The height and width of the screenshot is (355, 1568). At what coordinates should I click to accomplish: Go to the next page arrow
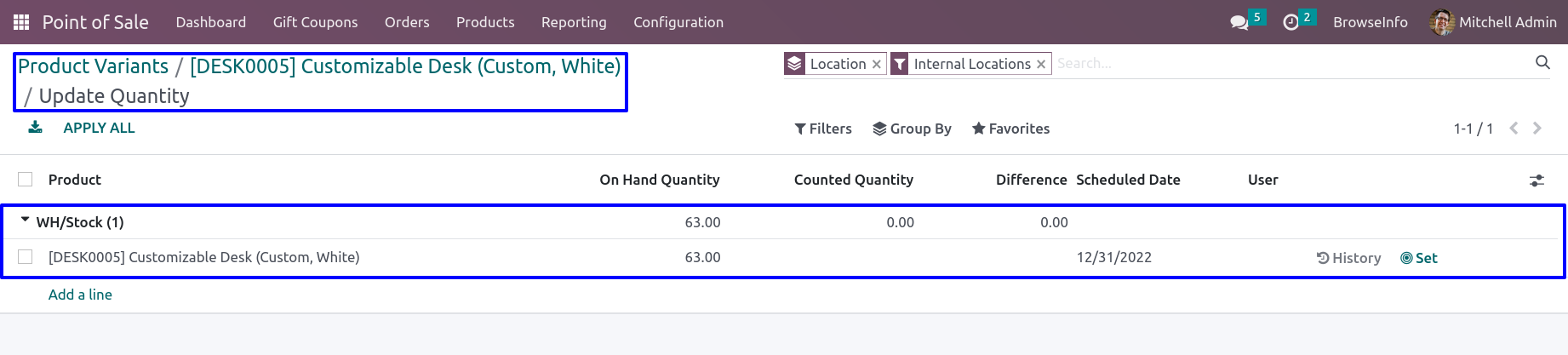pyautogui.click(x=1537, y=128)
